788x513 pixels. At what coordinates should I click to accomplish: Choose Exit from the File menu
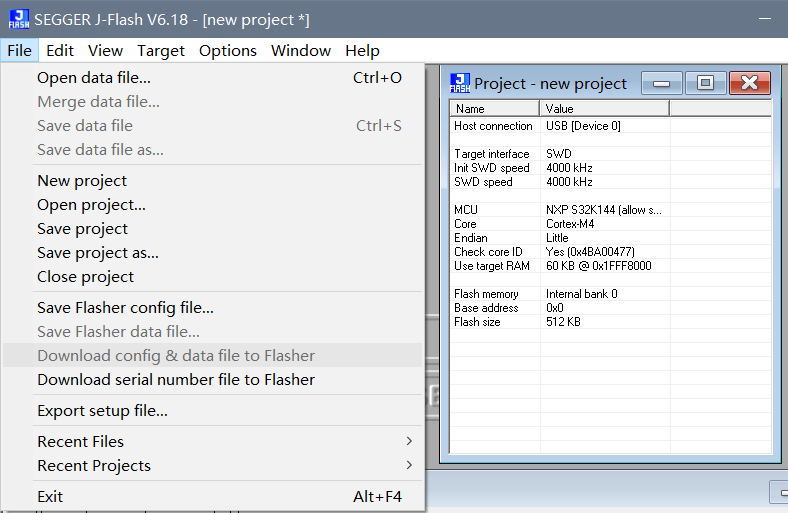pyautogui.click(x=212, y=497)
